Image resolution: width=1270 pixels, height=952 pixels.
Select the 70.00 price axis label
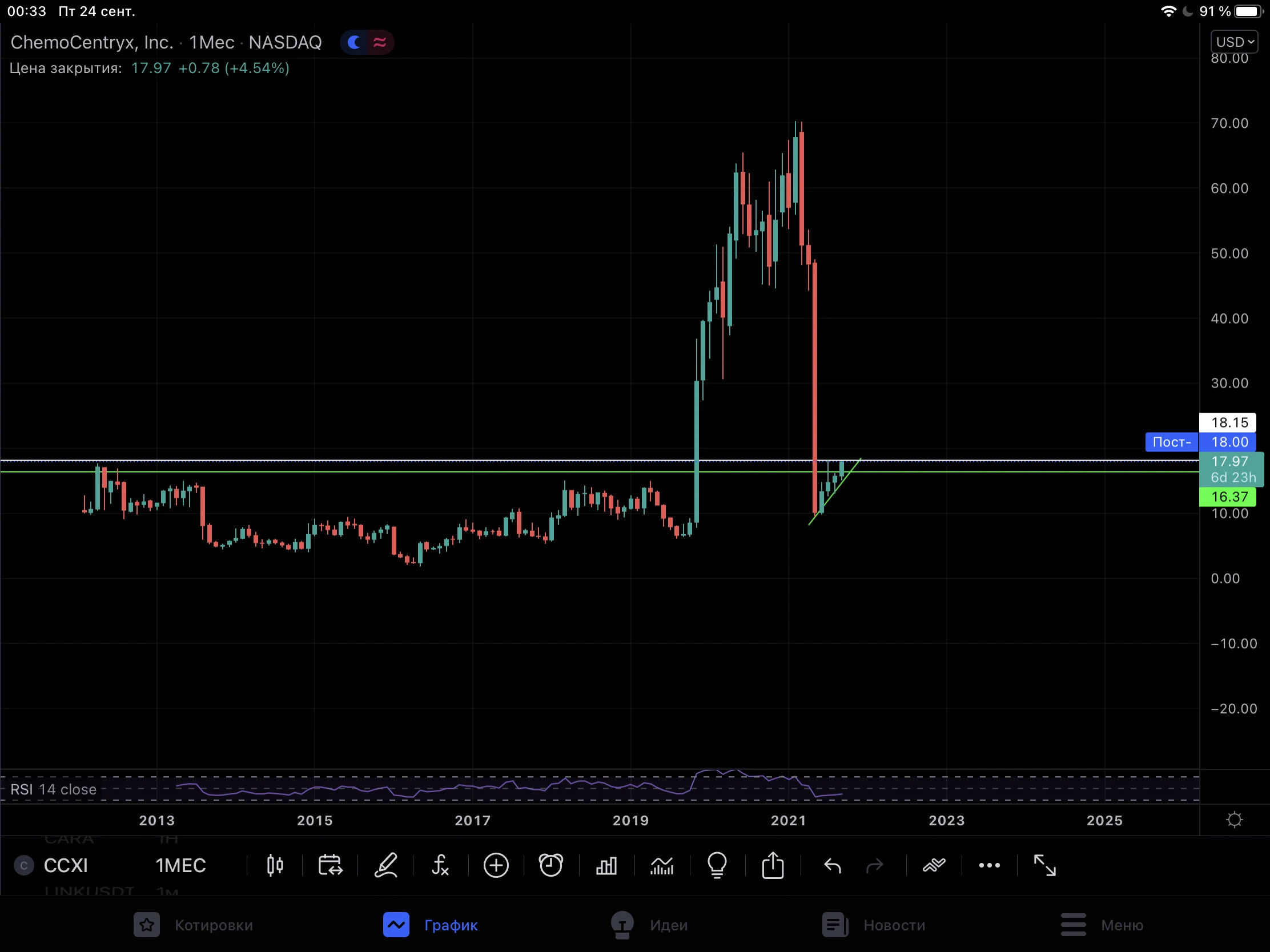coord(1229,123)
